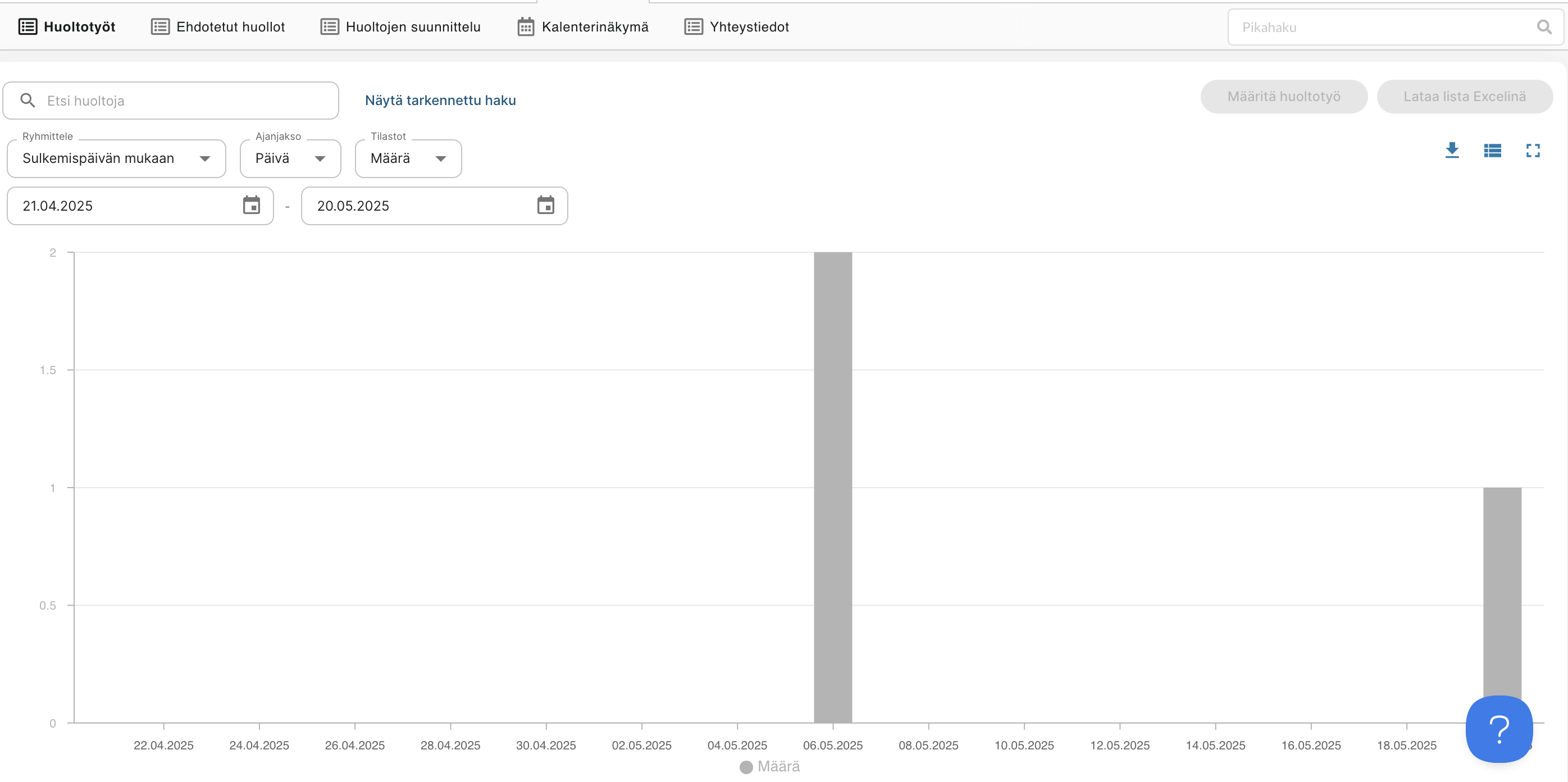Viewport: 1568px width, 782px height.
Task: Toggle Määrä legend series visibility
Action: tap(769, 766)
